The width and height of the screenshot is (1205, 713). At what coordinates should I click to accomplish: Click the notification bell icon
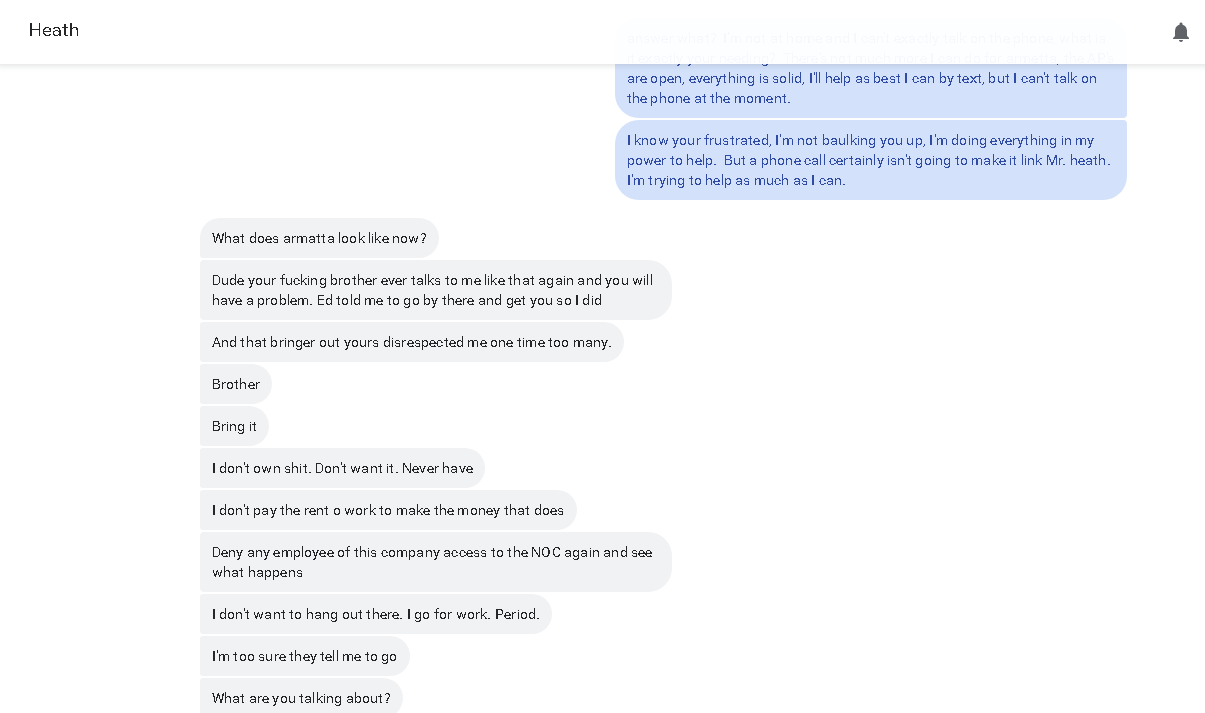click(x=1181, y=32)
